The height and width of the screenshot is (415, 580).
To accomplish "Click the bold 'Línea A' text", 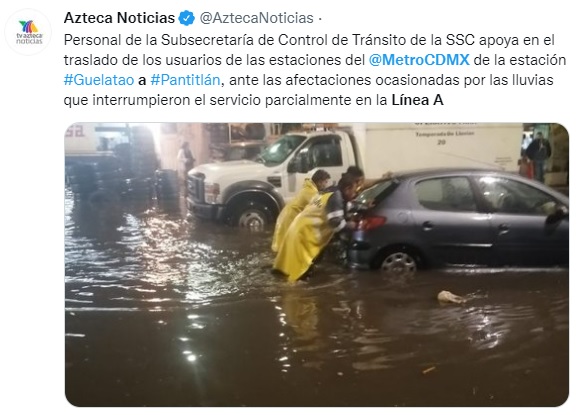I will (417, 100).
